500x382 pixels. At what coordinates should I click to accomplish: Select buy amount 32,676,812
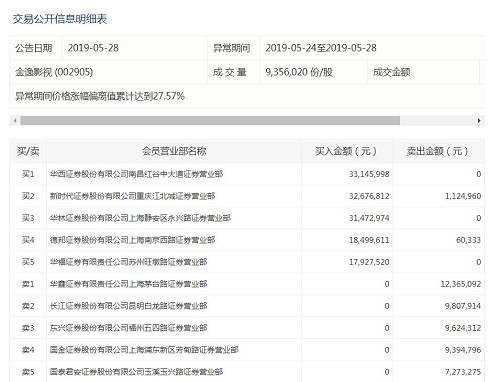pyautogui.click(x=369, y=196)
